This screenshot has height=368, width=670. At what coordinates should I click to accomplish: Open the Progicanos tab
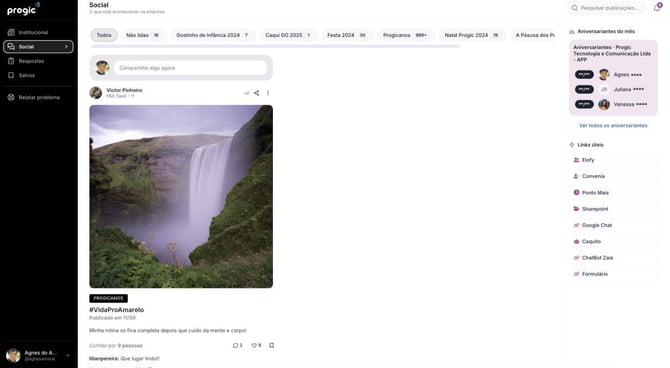point(405,35)
